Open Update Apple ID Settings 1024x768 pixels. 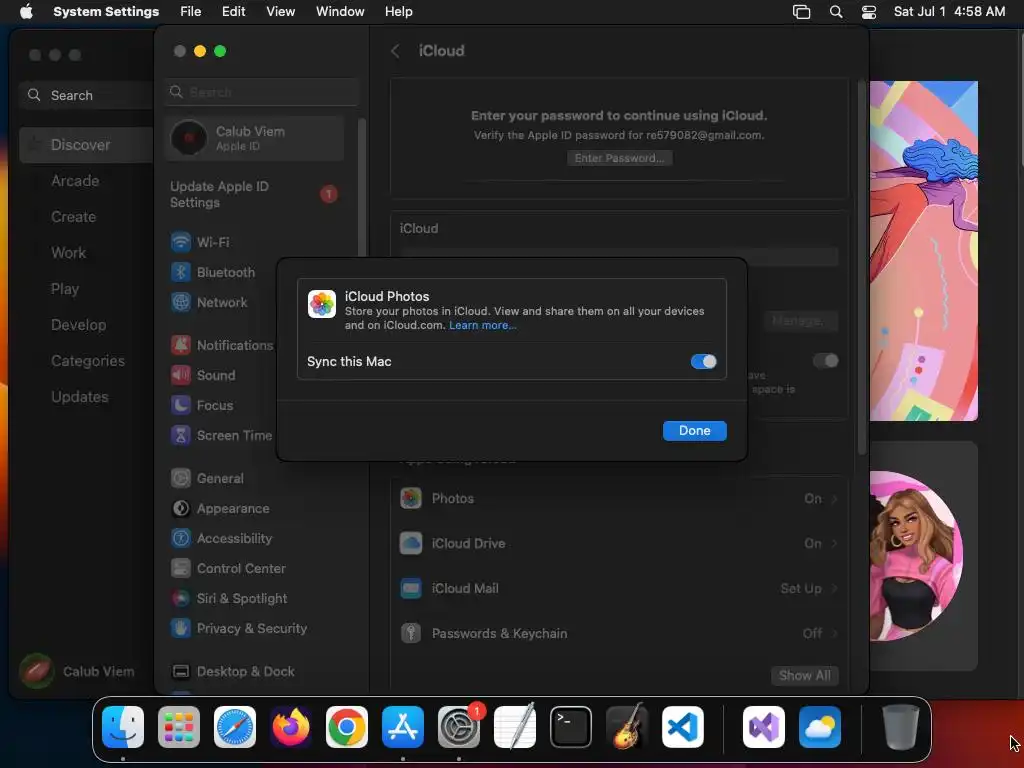pos(253,195)
